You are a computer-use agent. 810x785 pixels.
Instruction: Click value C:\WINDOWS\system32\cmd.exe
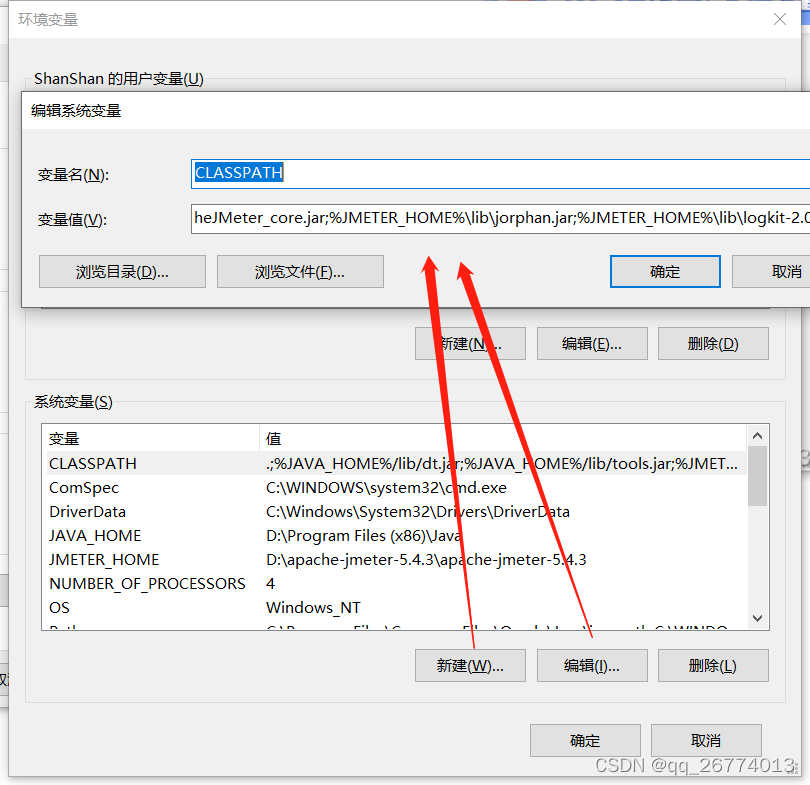(386, 488)
